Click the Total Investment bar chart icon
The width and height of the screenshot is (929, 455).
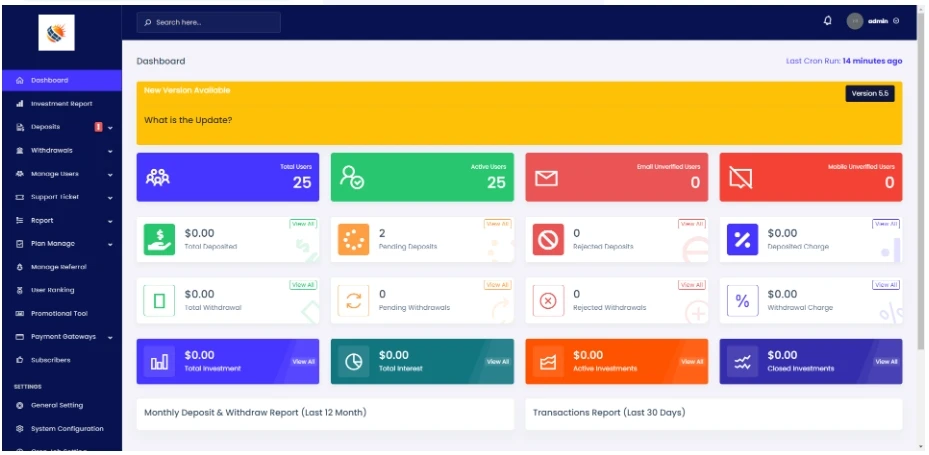click(159, 362)
